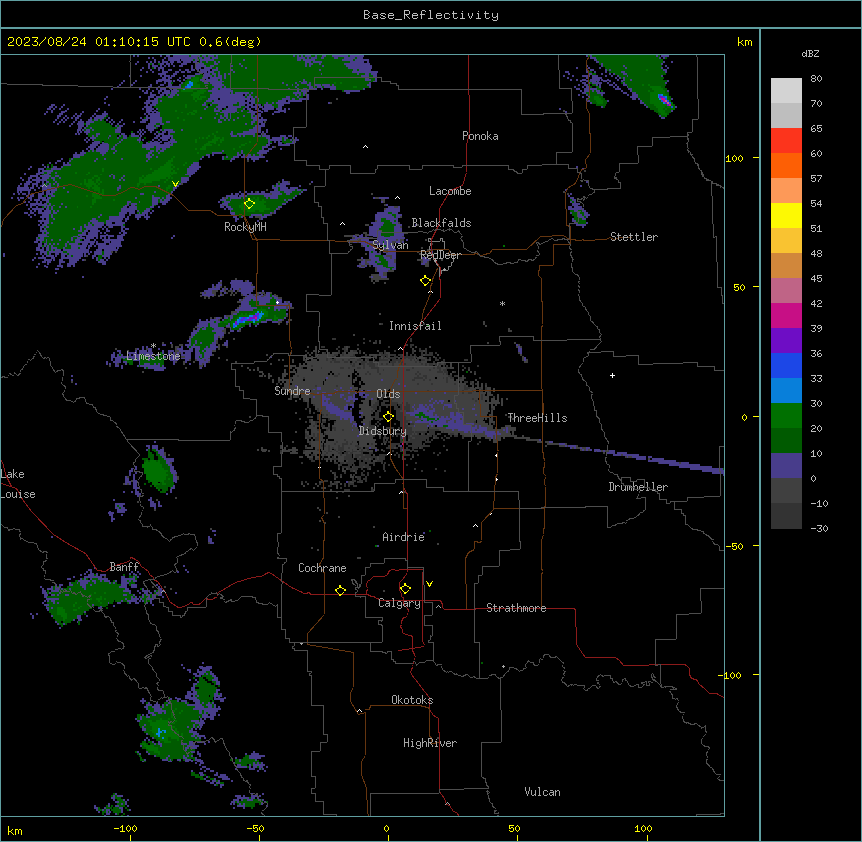The height and width of the screenshot is (842, 862).
Task: Click the yellow diamond marker below RedDeer
Action: [425, 281]
